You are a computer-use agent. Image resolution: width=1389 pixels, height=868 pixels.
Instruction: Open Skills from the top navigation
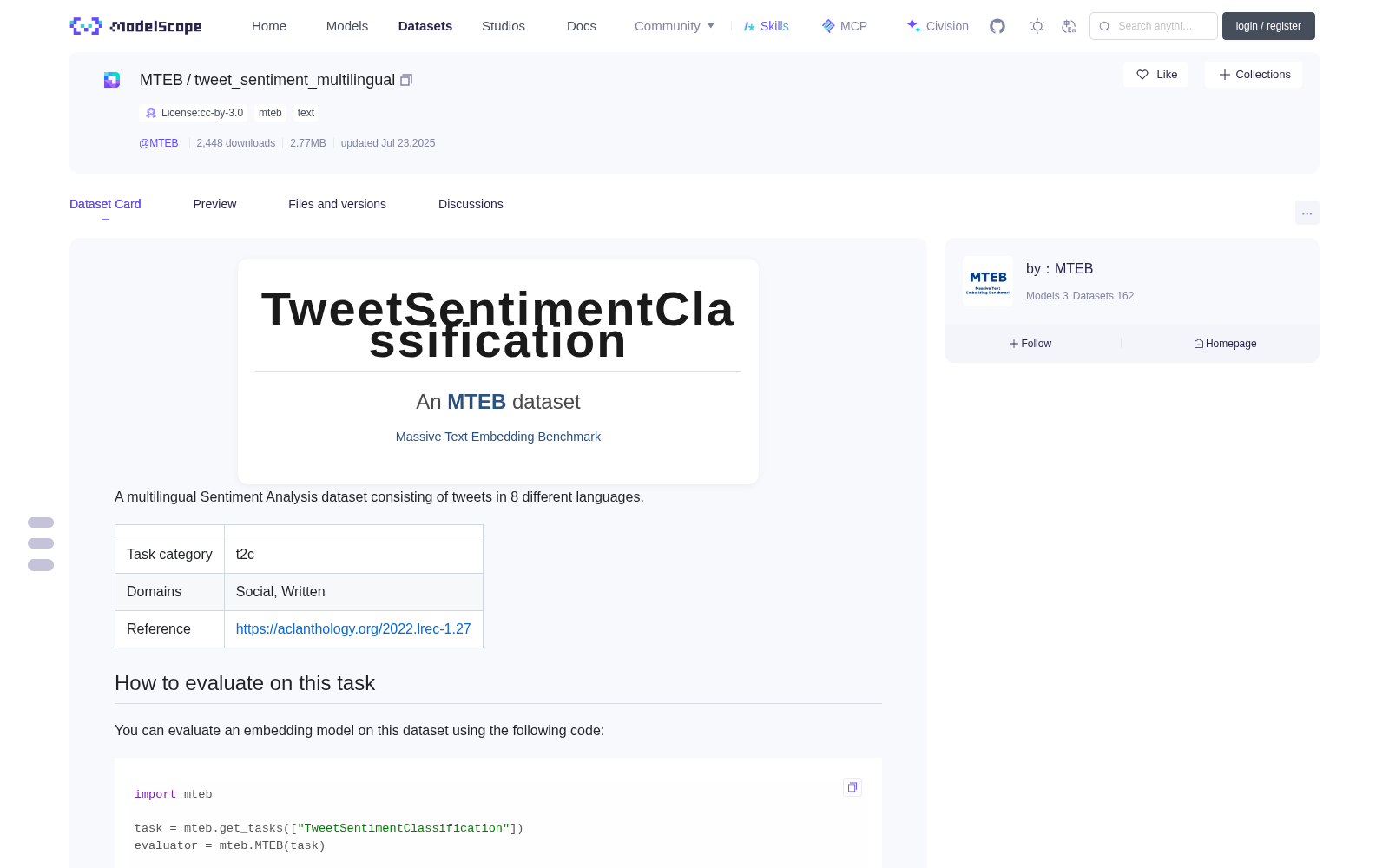pos(766,26)
